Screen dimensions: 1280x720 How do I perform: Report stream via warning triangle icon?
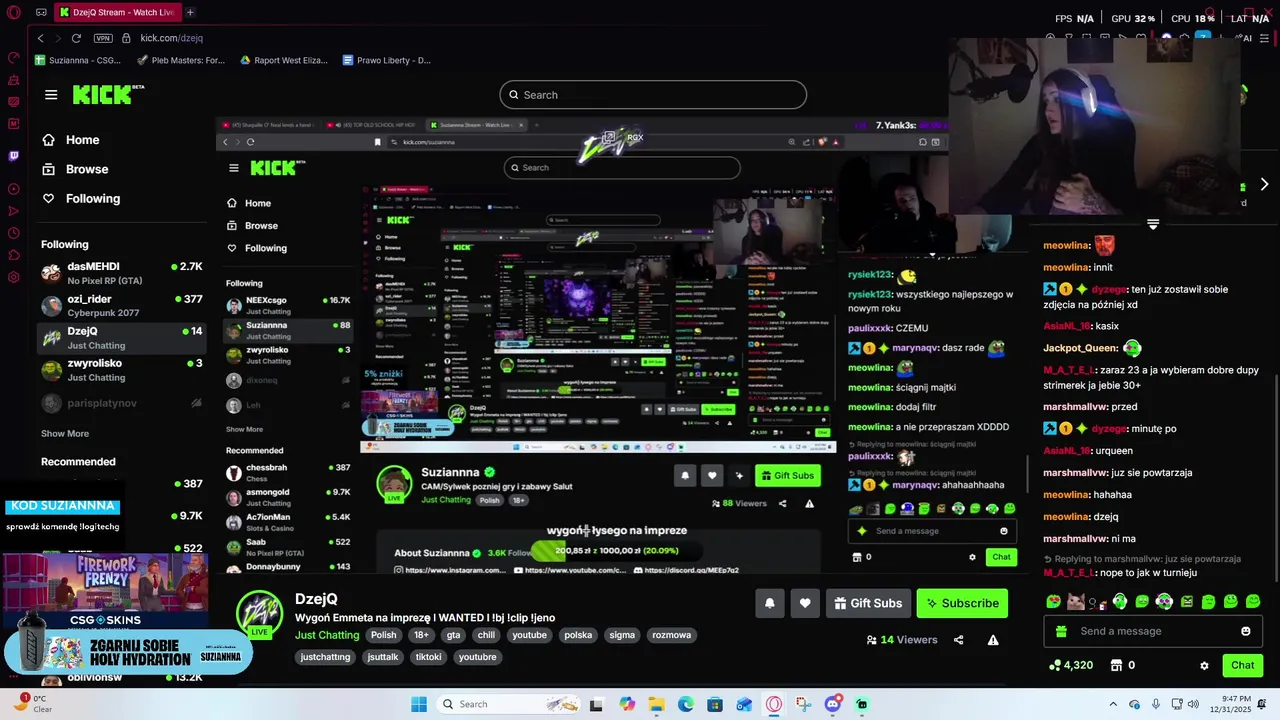coord(993,640)
